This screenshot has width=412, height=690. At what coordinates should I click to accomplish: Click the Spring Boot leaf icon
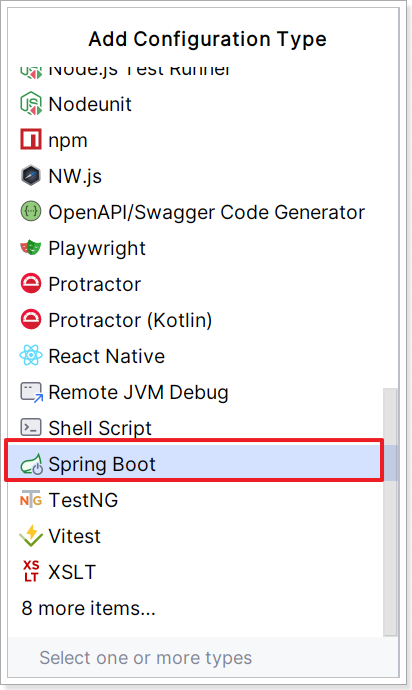point(31,464)
